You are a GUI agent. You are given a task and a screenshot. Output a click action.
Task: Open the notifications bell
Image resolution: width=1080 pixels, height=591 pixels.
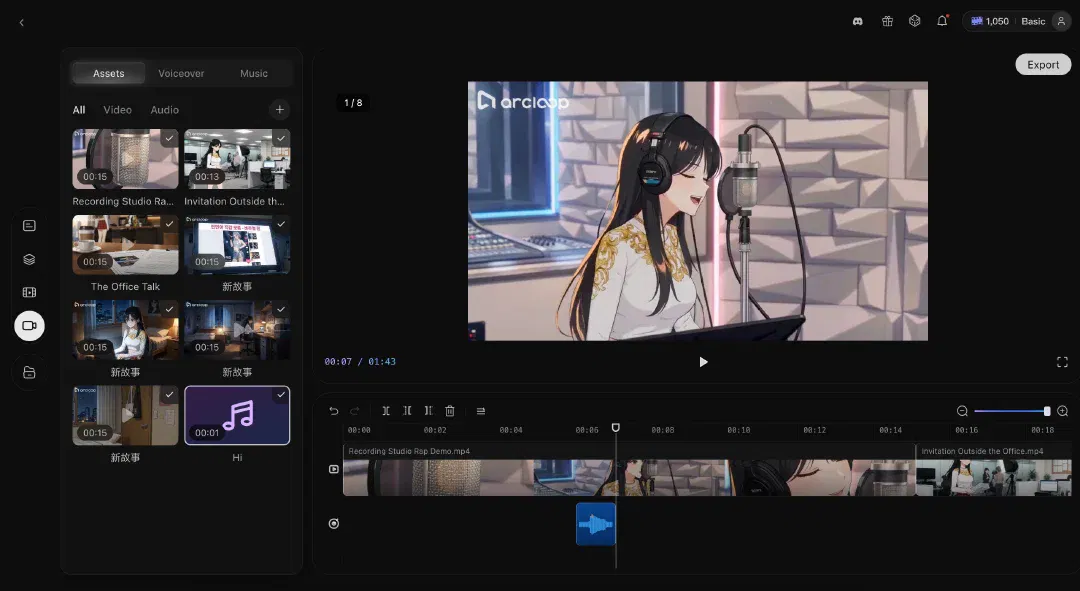(x=942, y=21)
